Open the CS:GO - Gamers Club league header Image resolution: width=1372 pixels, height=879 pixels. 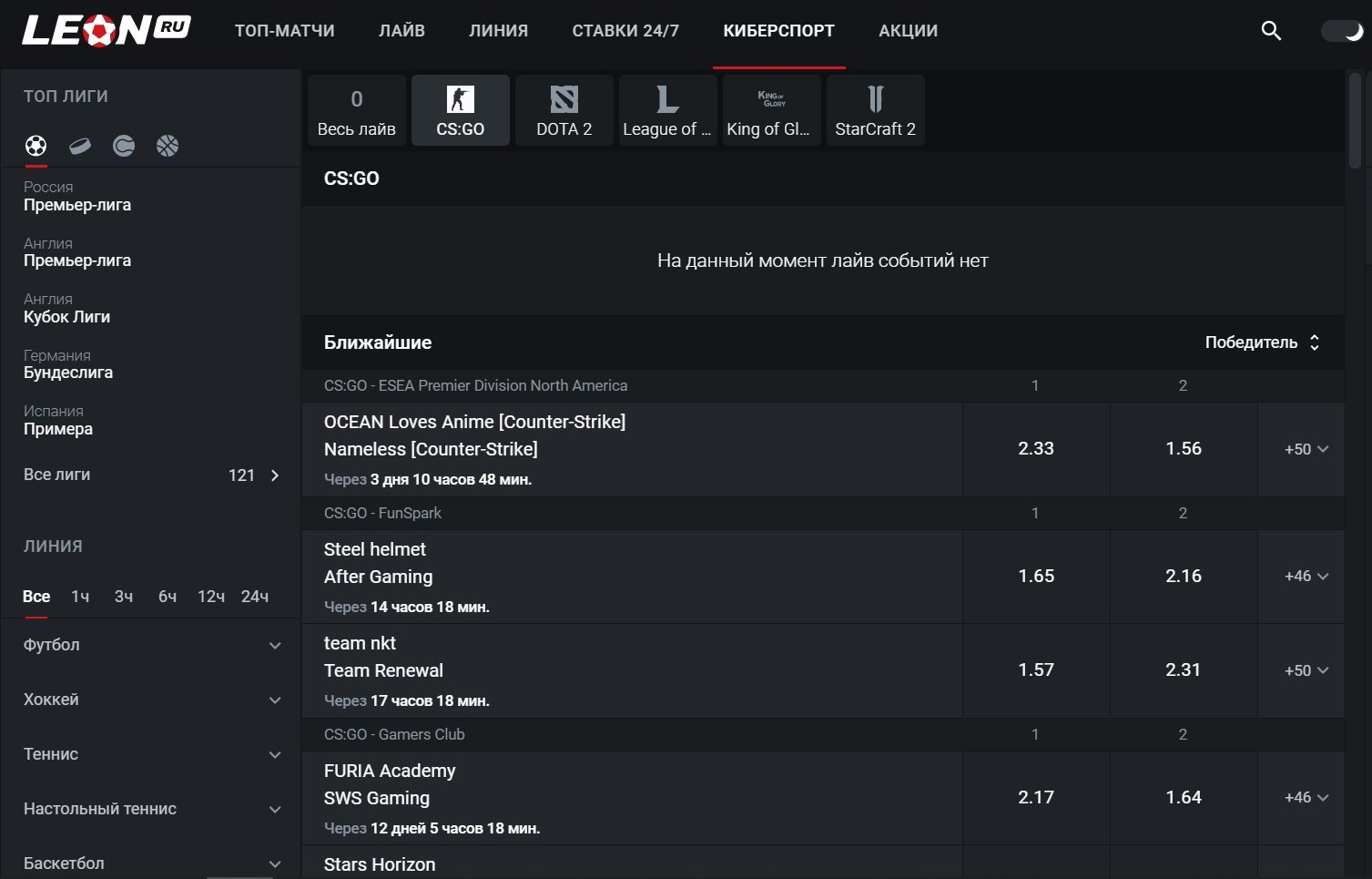(x=394, y=734)
